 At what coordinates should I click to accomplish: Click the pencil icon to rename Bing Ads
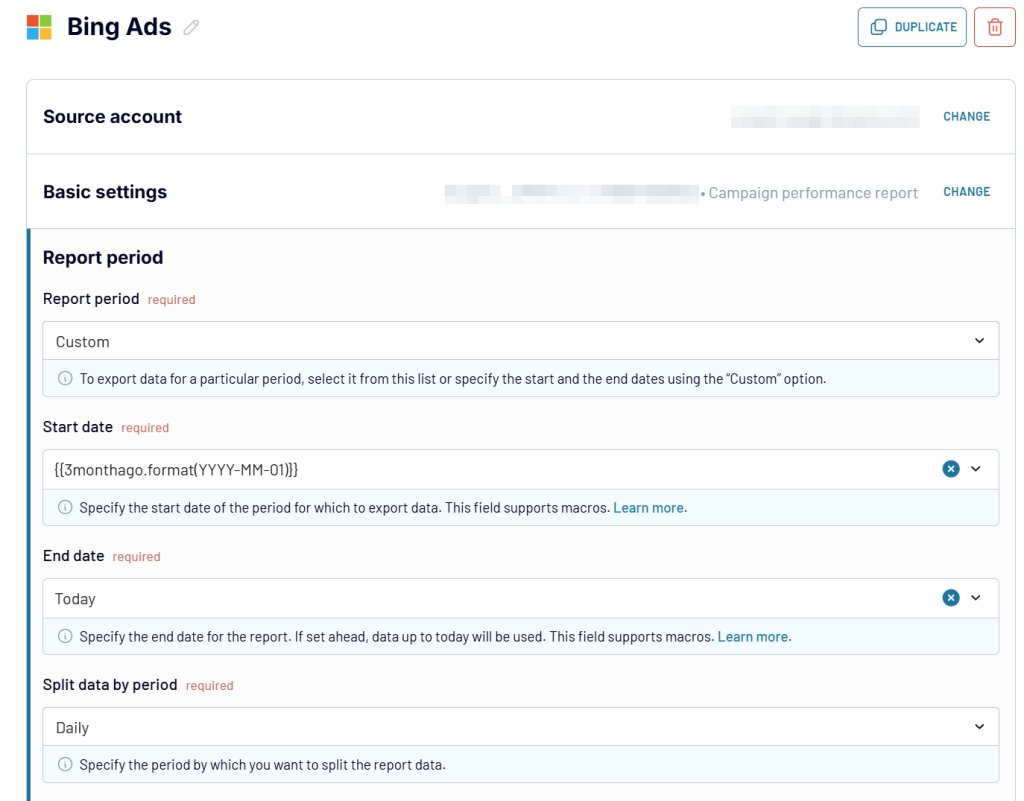pyautogui.click(x=191, y=27)
